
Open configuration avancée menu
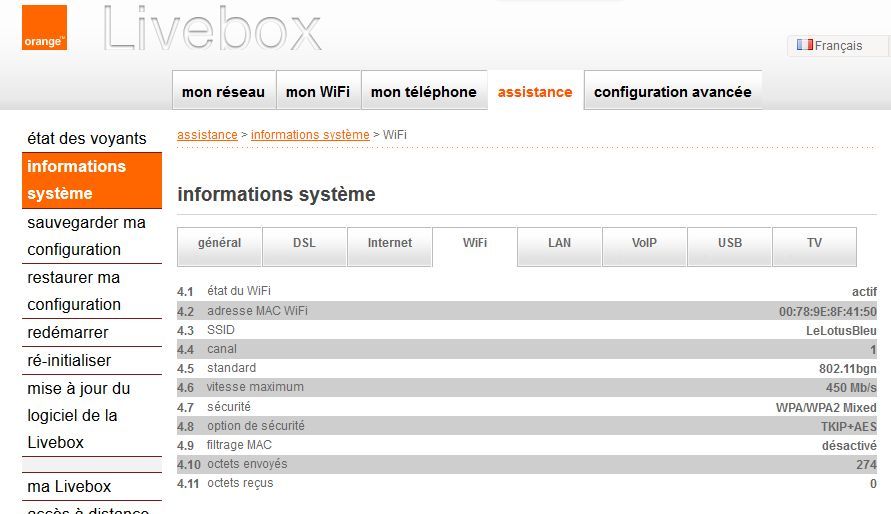672,92
